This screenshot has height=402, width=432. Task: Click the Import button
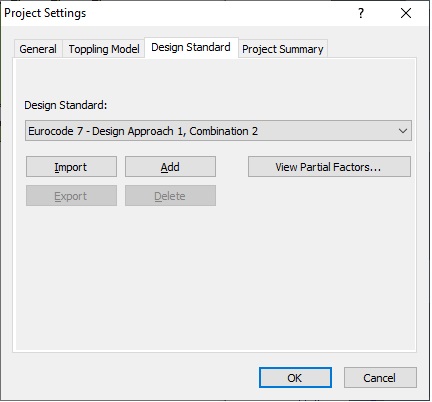point(71,167)
